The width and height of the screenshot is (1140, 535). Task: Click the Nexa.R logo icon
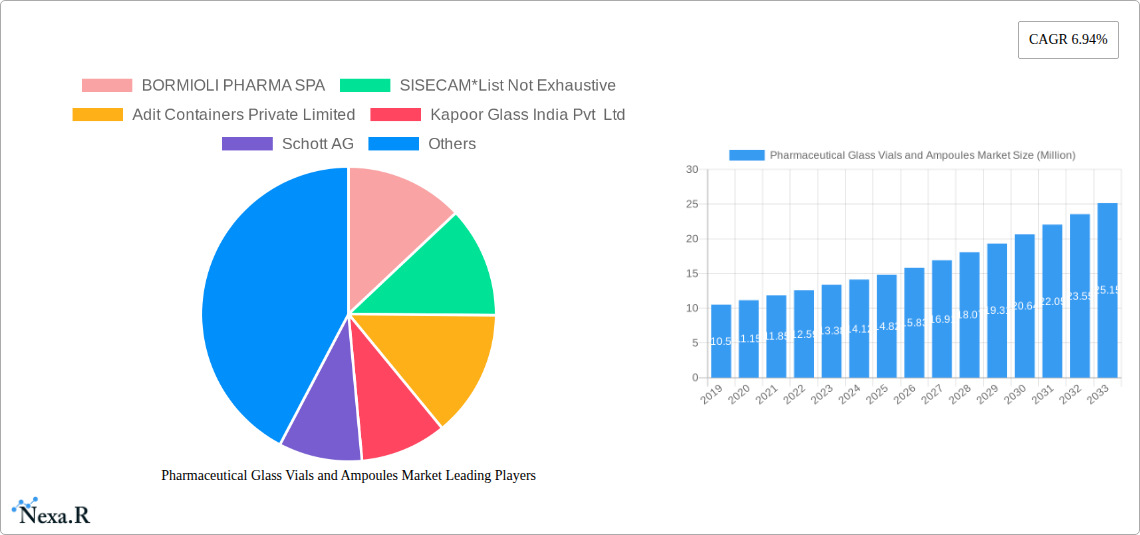coord(51,512)
